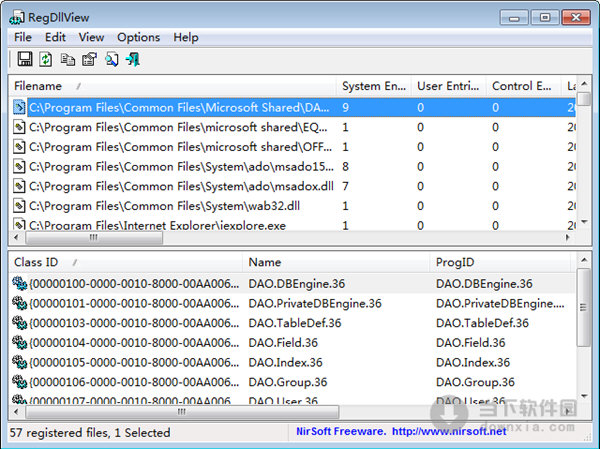
Task: Open the Properties toolbar icon
Action: (x=90, y=59)
